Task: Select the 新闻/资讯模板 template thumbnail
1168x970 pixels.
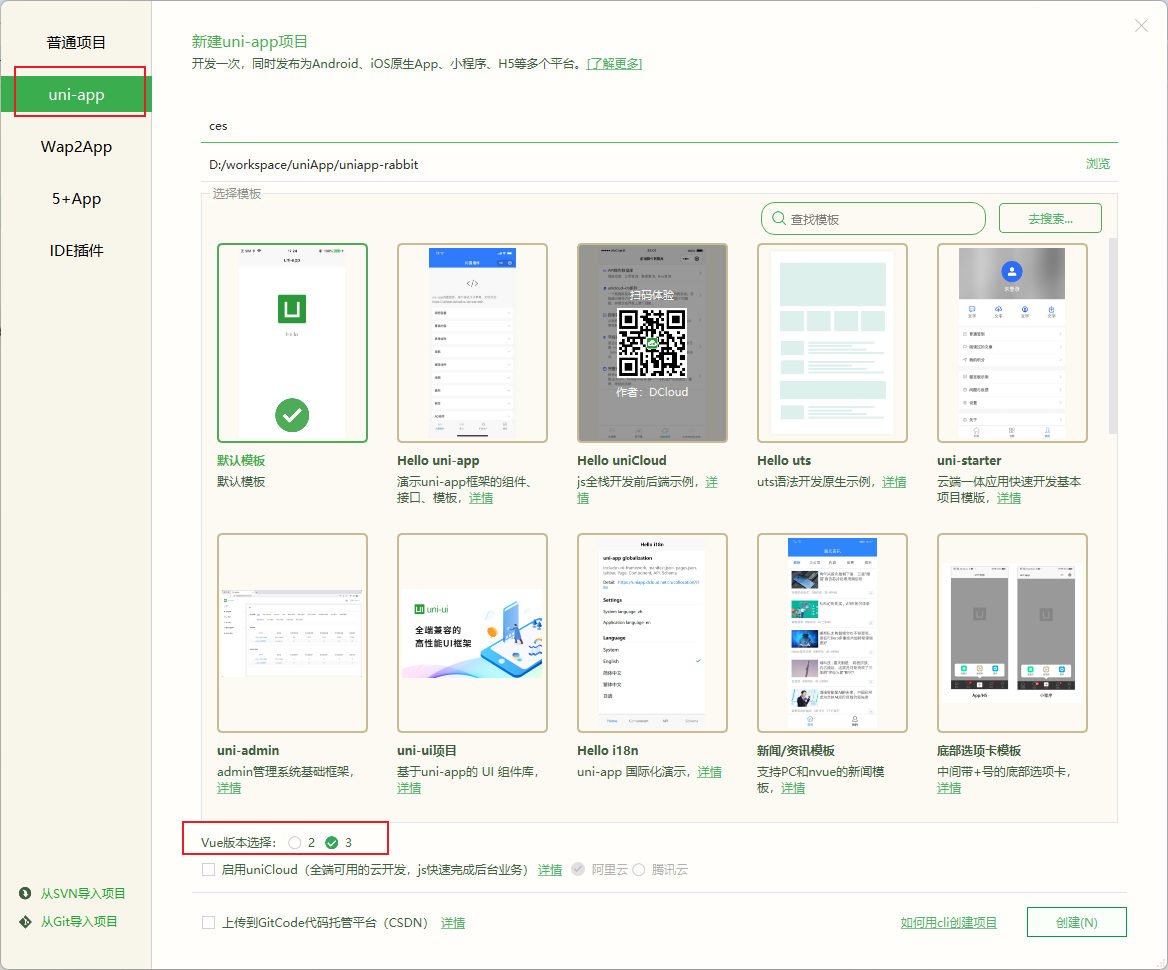Action: 832,633
